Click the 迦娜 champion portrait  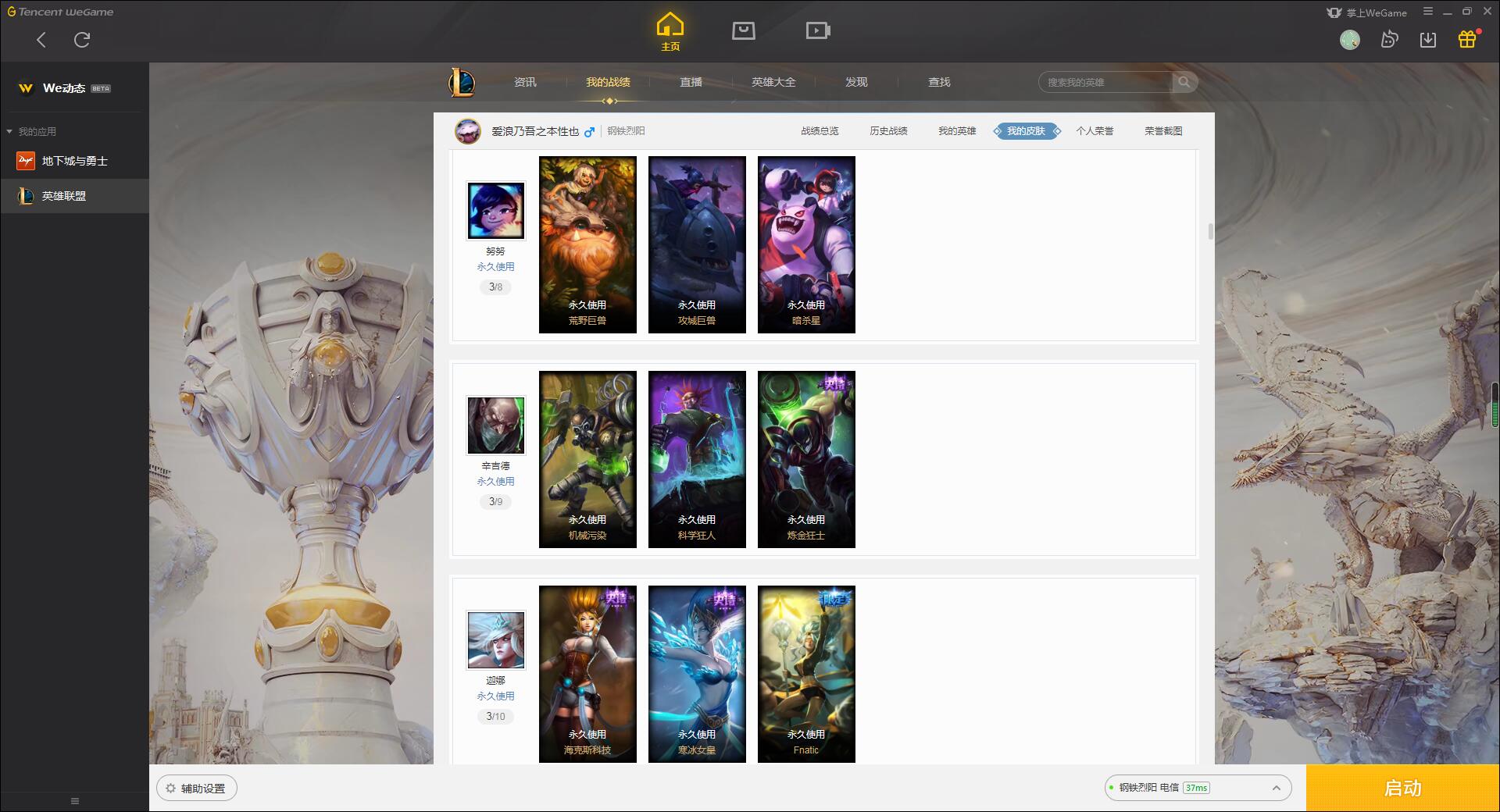496,640
